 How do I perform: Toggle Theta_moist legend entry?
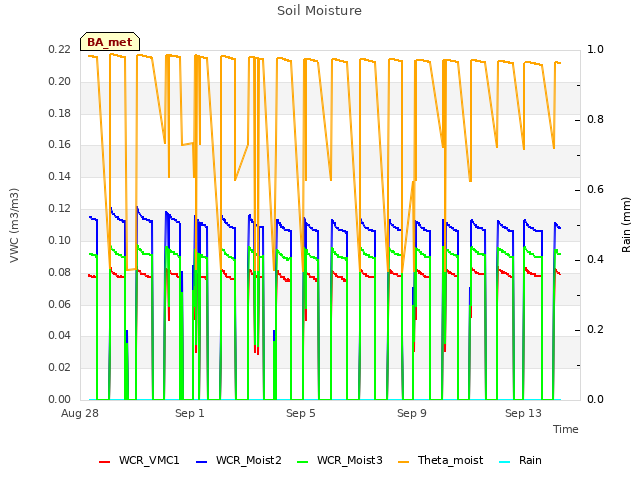[x=440, y=460]
